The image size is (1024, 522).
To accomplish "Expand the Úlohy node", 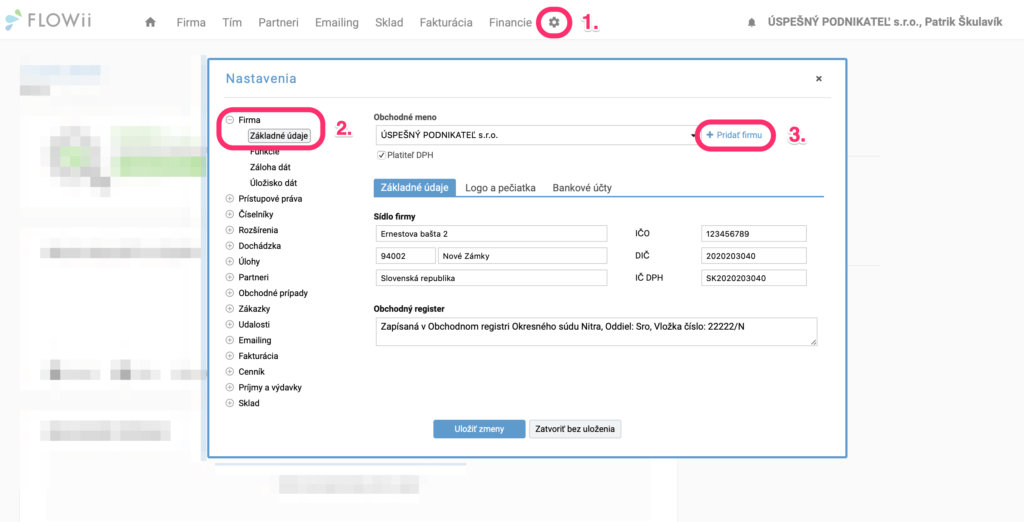I will coord(229,261).
